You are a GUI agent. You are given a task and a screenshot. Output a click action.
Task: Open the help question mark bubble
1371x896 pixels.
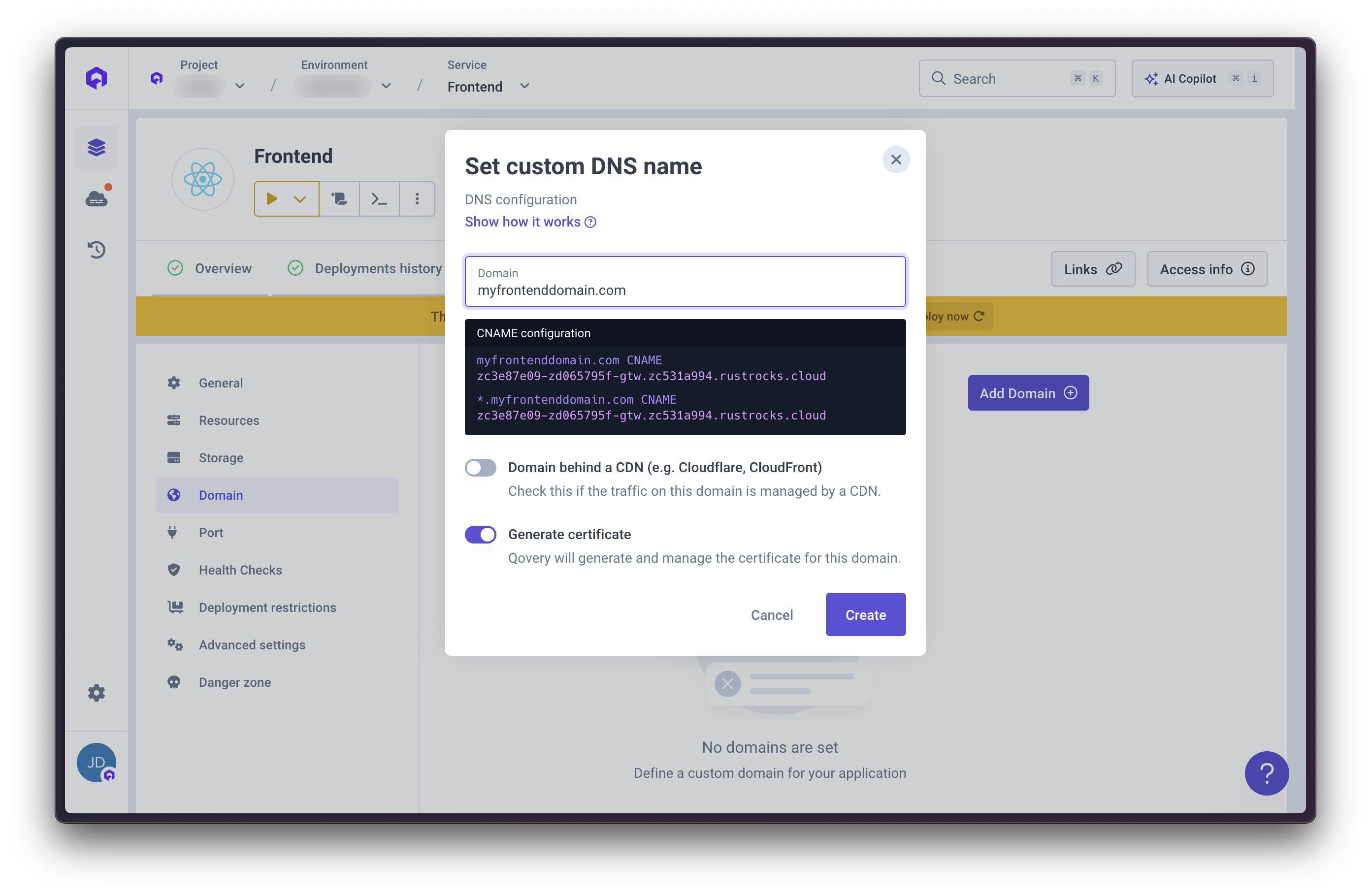(x=1266, y=773)
